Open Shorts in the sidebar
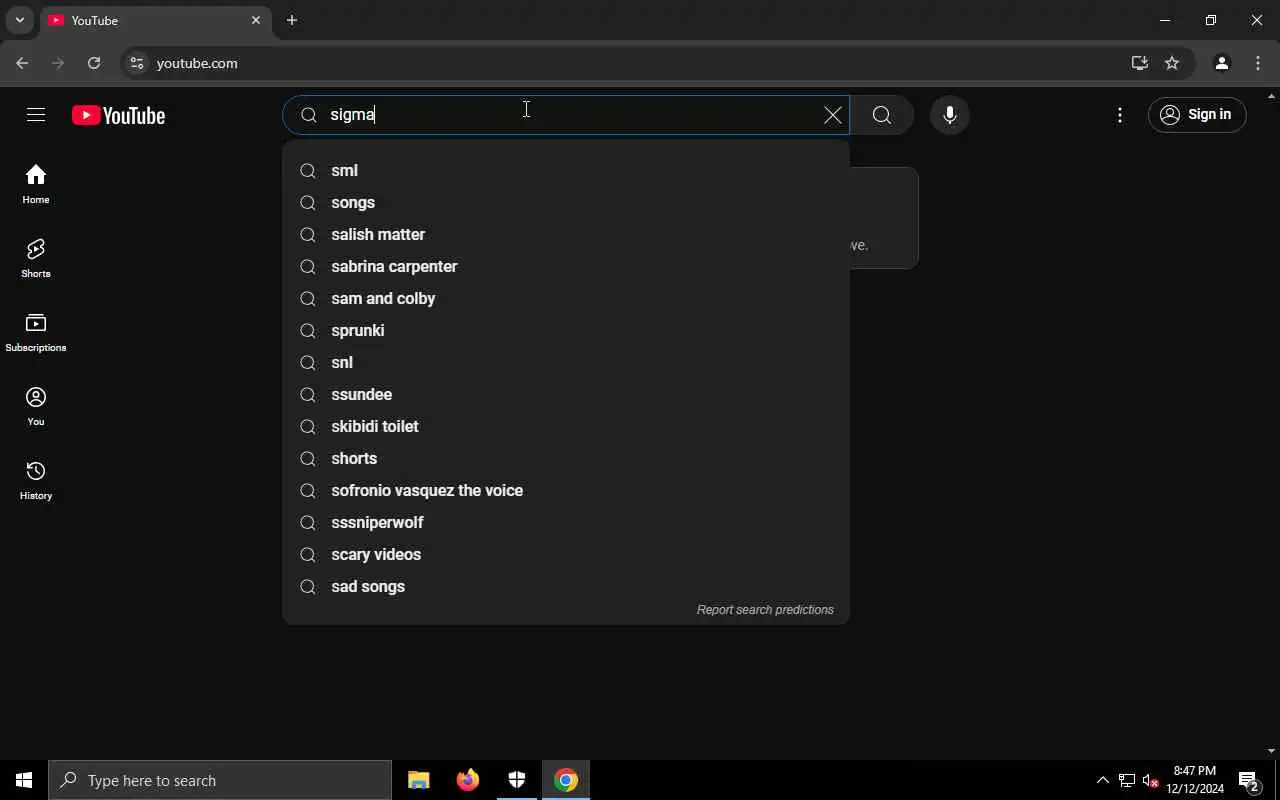Image resolution: width=1280 pixels, height=800 pixels. [x=36, y=259]
